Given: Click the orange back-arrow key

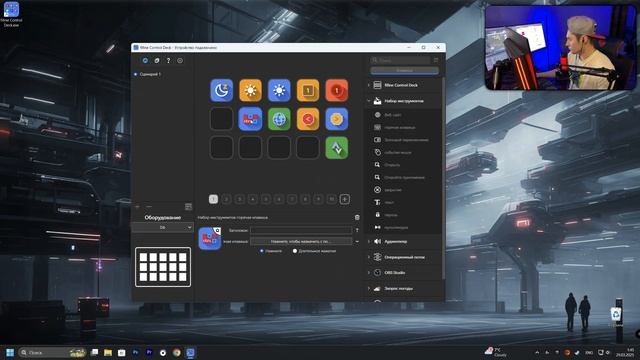Looking at the screenshot, I should pos(308,119).
